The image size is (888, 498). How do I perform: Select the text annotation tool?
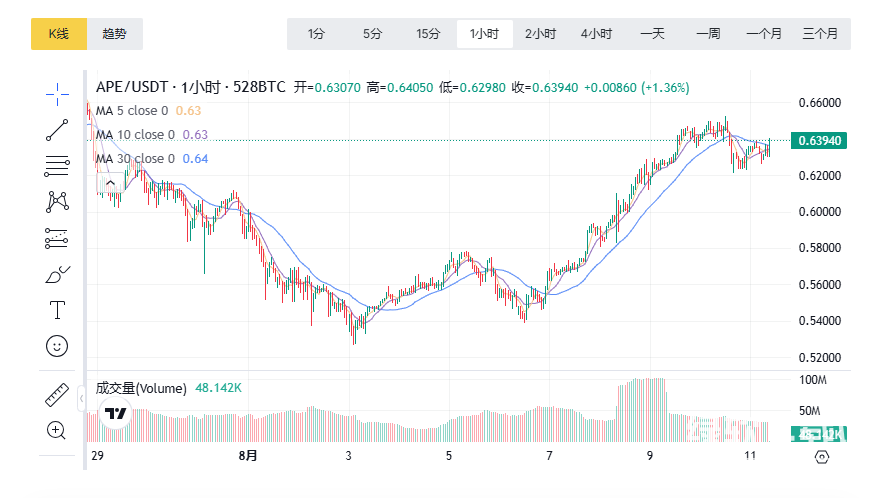[x=57, y=310]
